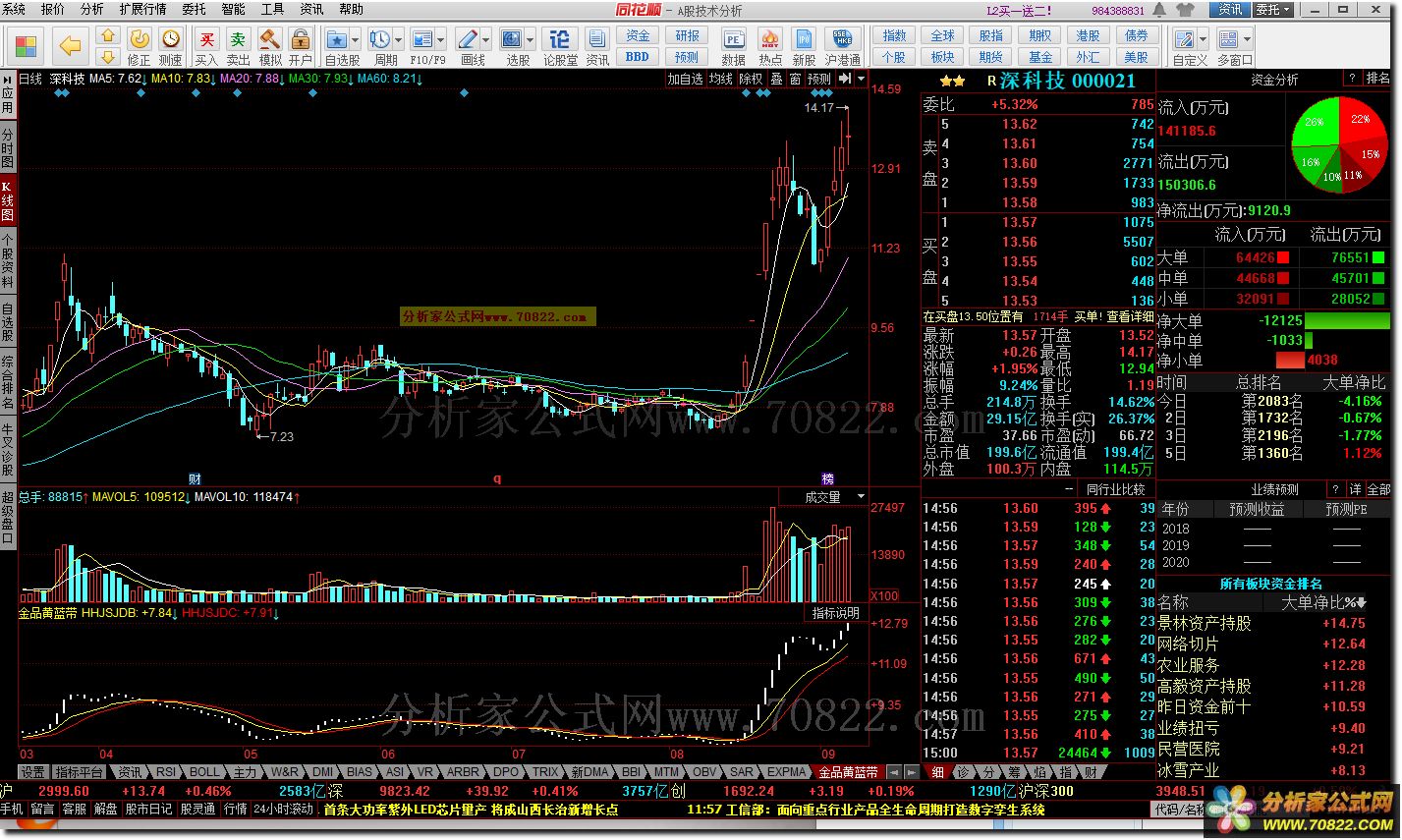The height and width of the screenshot is (840, 1402).
Task: Click the 港股 Hong Kong stocks button
Action: coord(1089,36)
